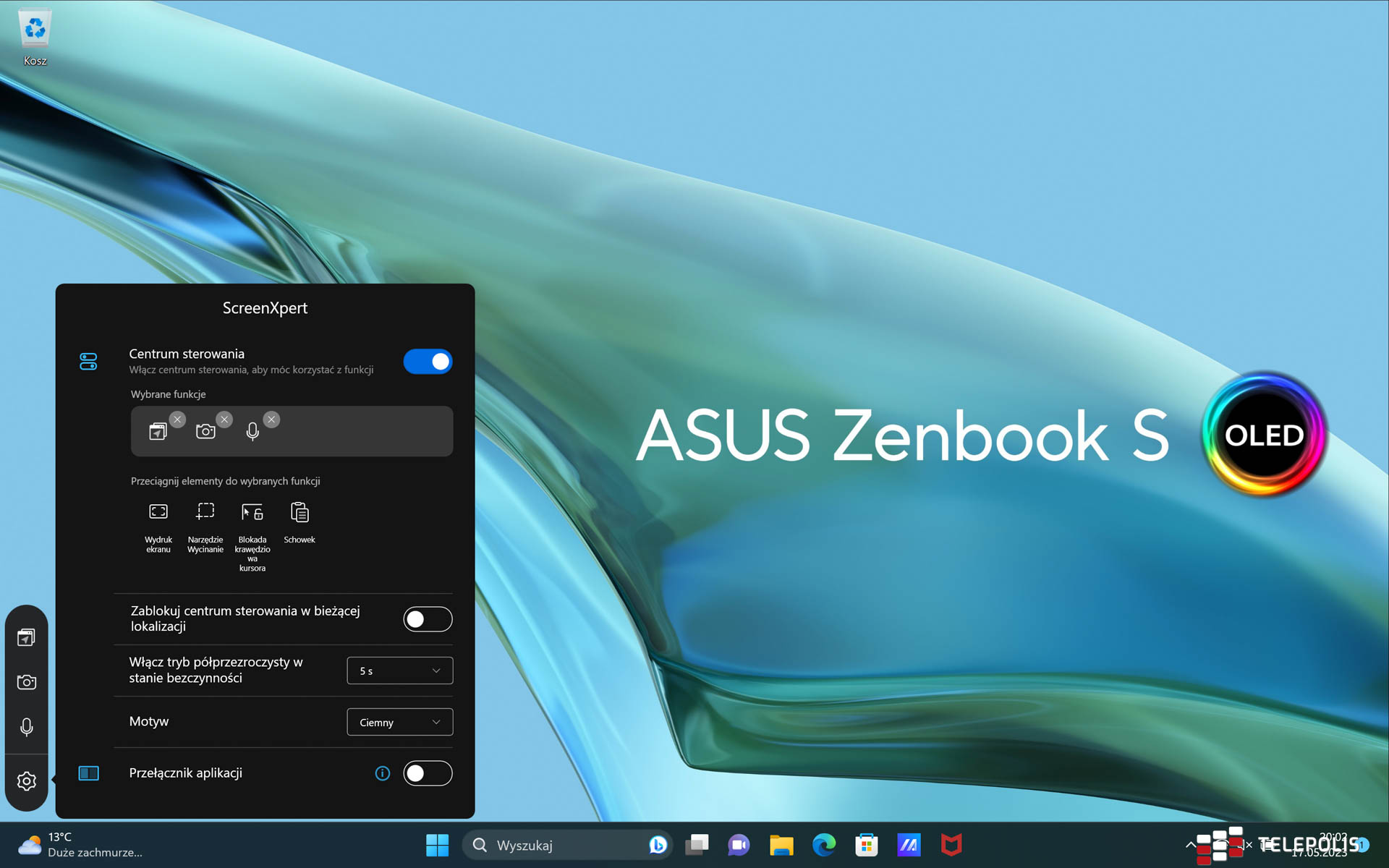Open settings gear in floating control bar
Image resolution: width=1389 pixels, height=868 pixels.
pos(27,781)
